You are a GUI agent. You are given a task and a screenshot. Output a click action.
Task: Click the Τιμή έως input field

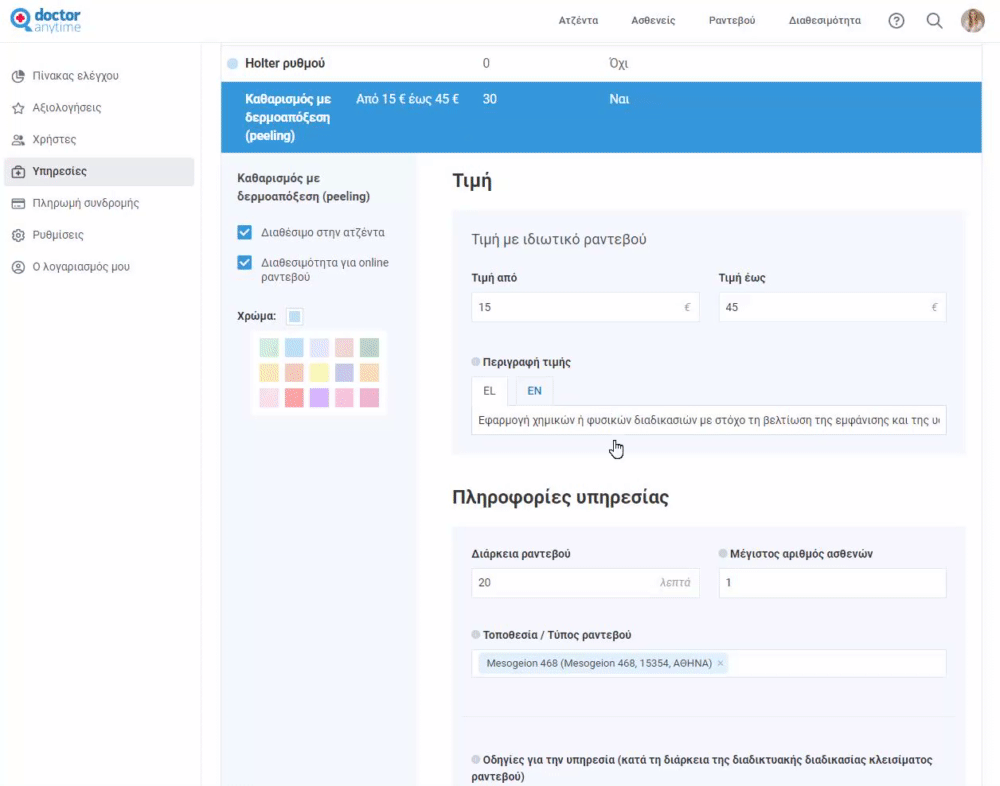pyautogui.click(x=832, y=308)
